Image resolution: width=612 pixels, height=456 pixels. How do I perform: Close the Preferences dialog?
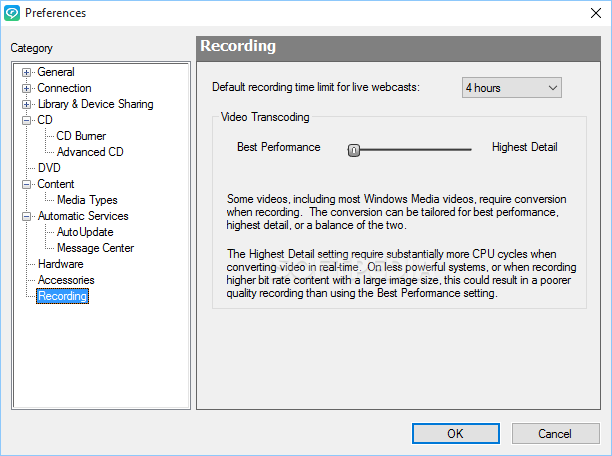596,13
